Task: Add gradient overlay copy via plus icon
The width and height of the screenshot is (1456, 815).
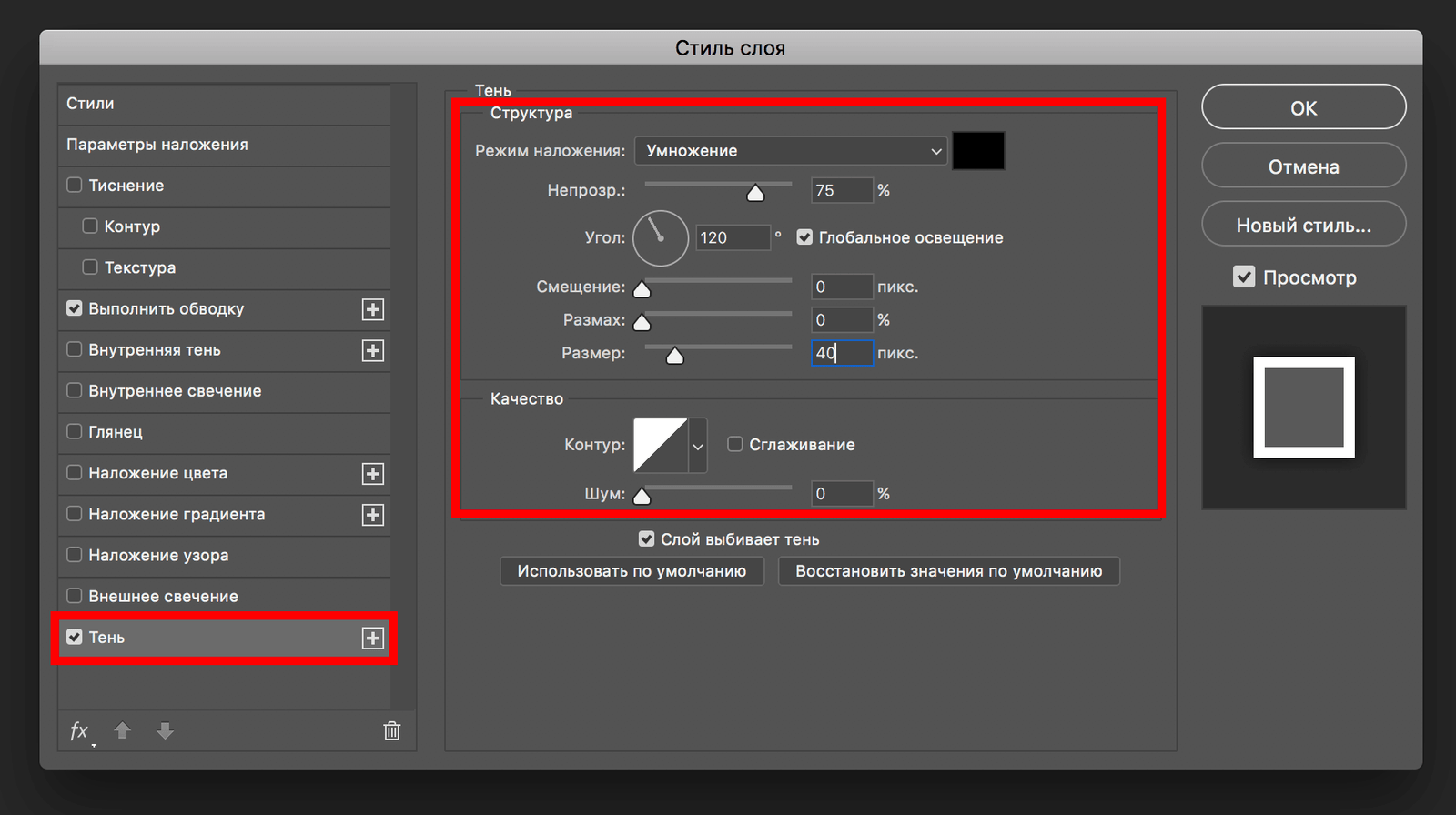Action: (373, 515)
